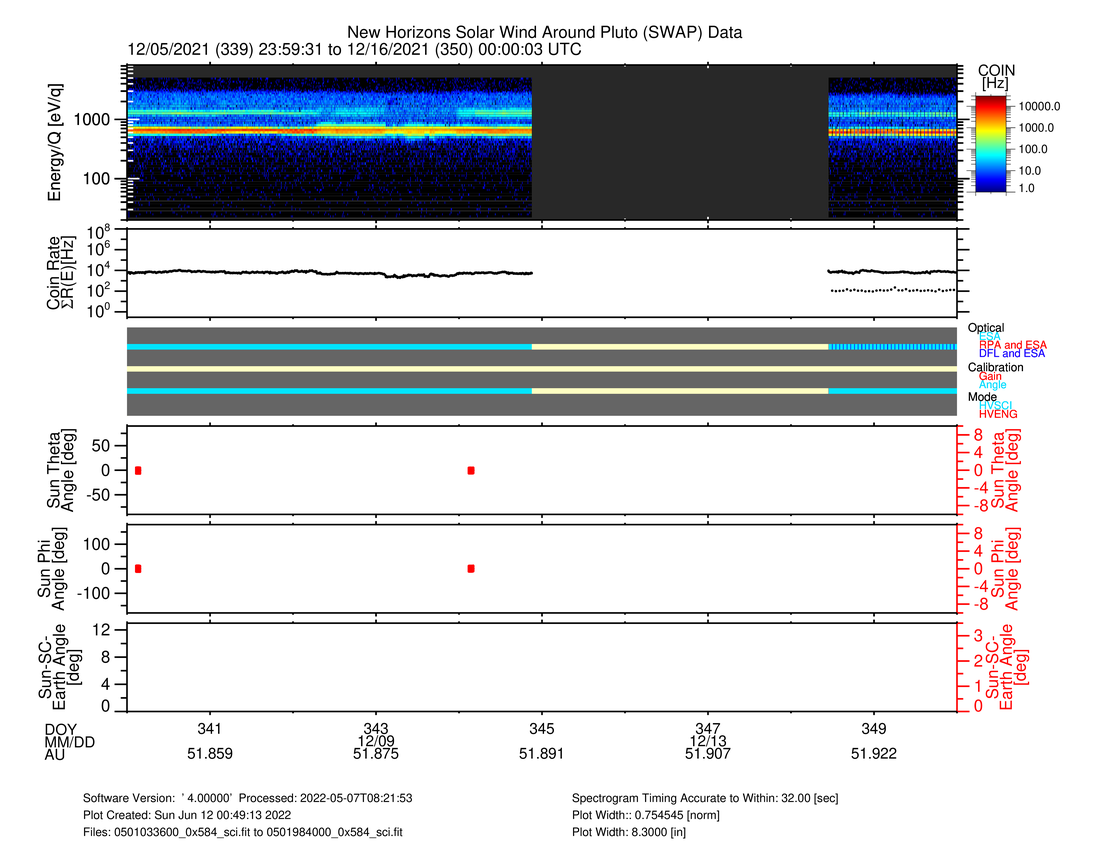Click the Files footer text line

[x=242, y=832]
